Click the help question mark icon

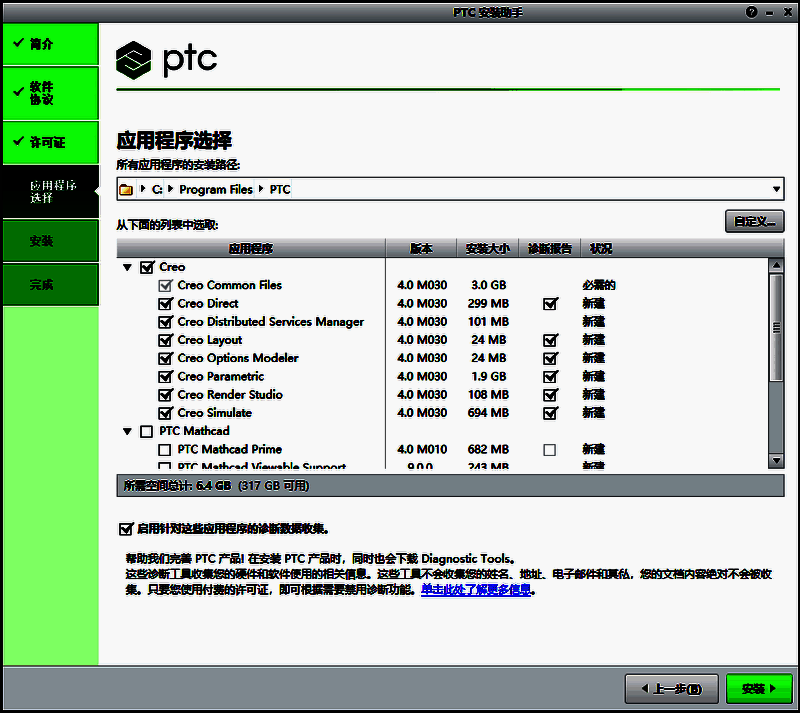point(752,11)
